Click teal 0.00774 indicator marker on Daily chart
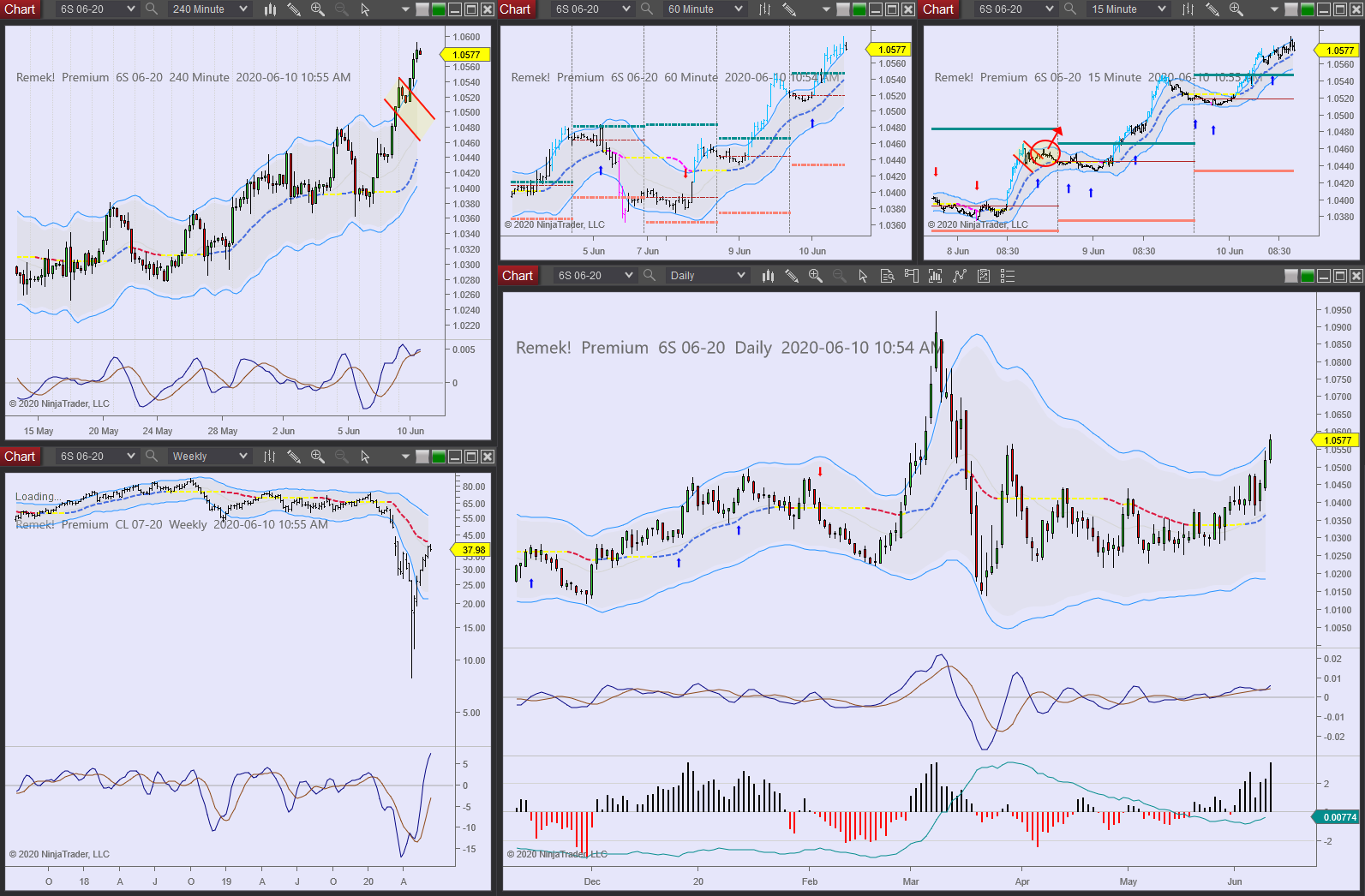The image size is (1365, 896). click(1337, 817)
